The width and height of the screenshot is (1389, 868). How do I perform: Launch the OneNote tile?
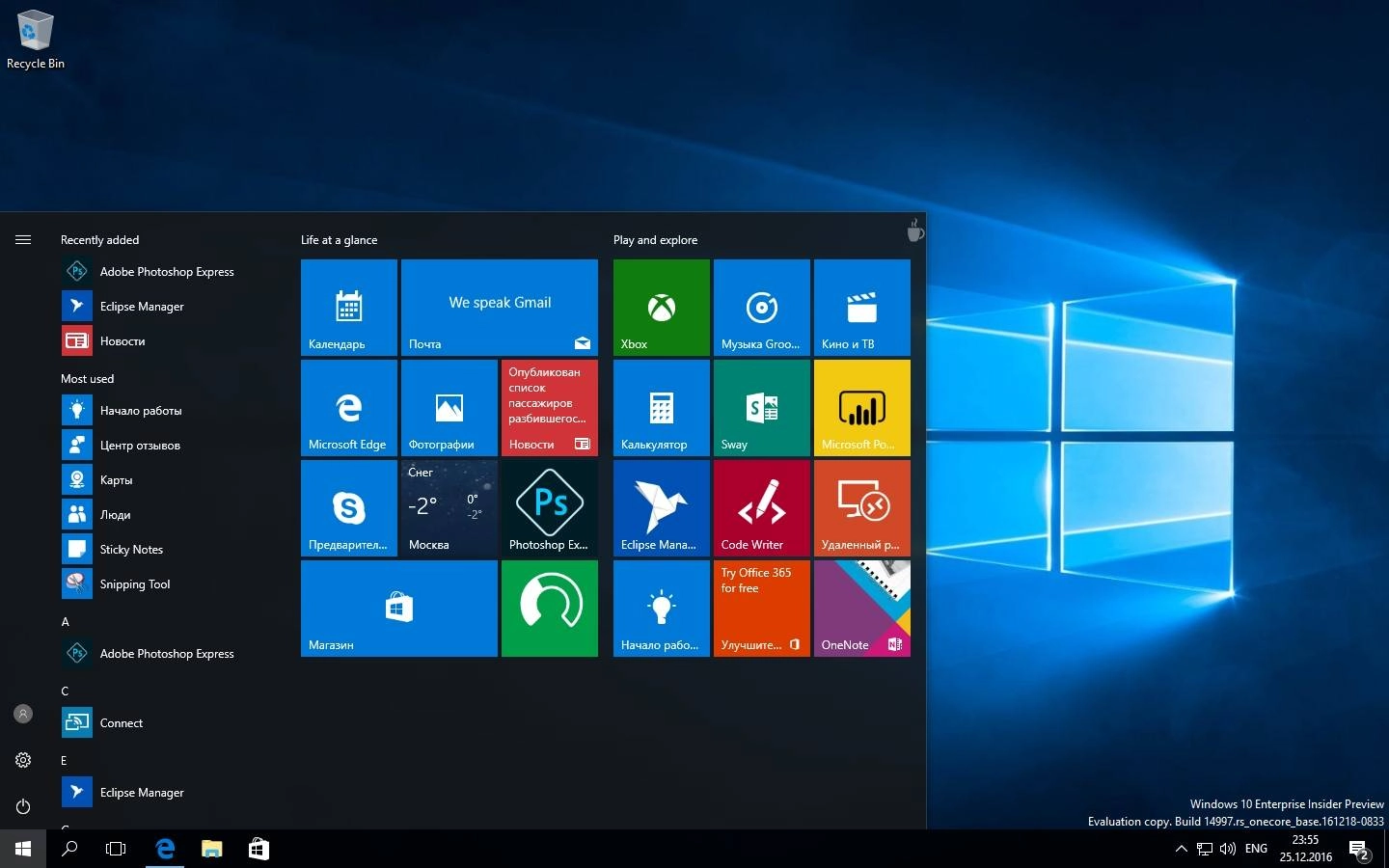(862, 609)
